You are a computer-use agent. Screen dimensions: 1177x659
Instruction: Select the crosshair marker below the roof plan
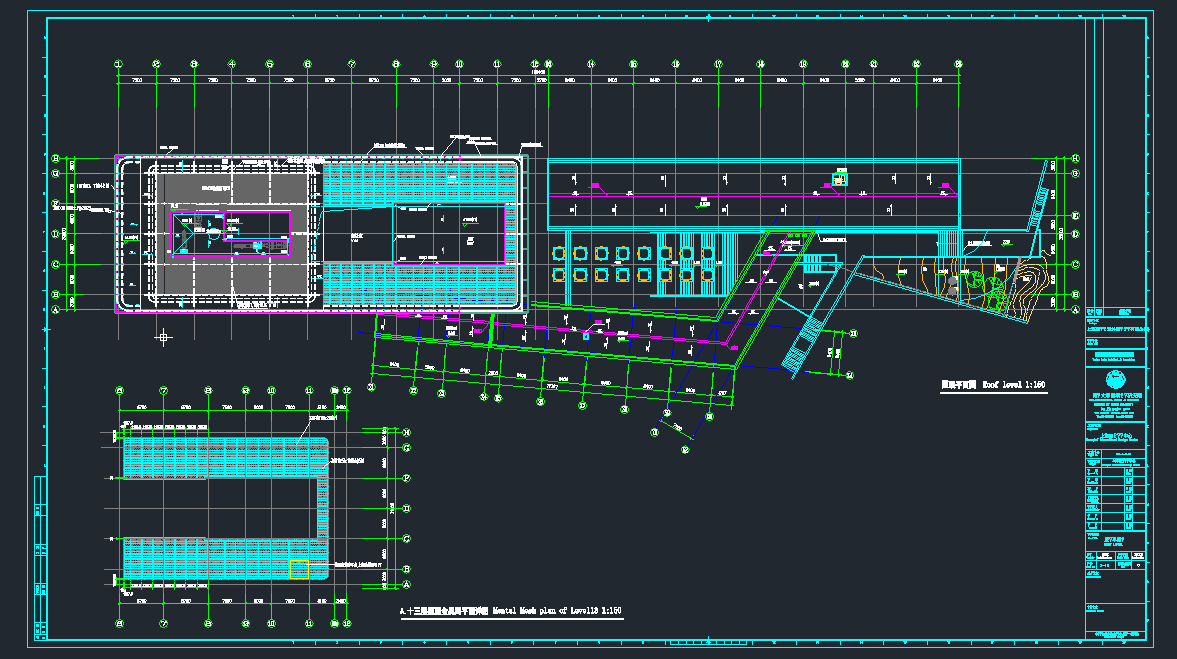coord(164,338)
